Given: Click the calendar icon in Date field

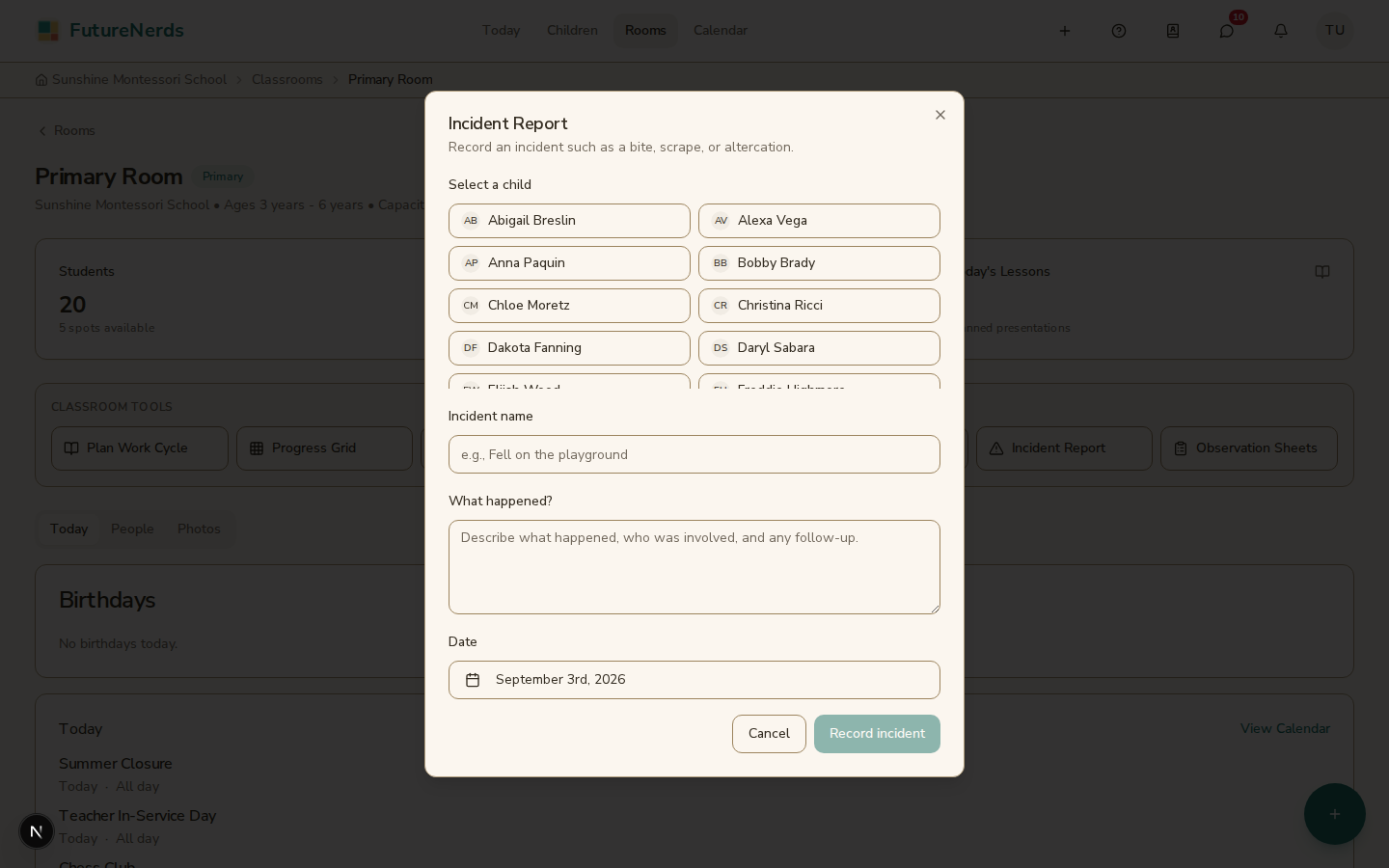Looking at the screenshot, I should coord(473,680).
